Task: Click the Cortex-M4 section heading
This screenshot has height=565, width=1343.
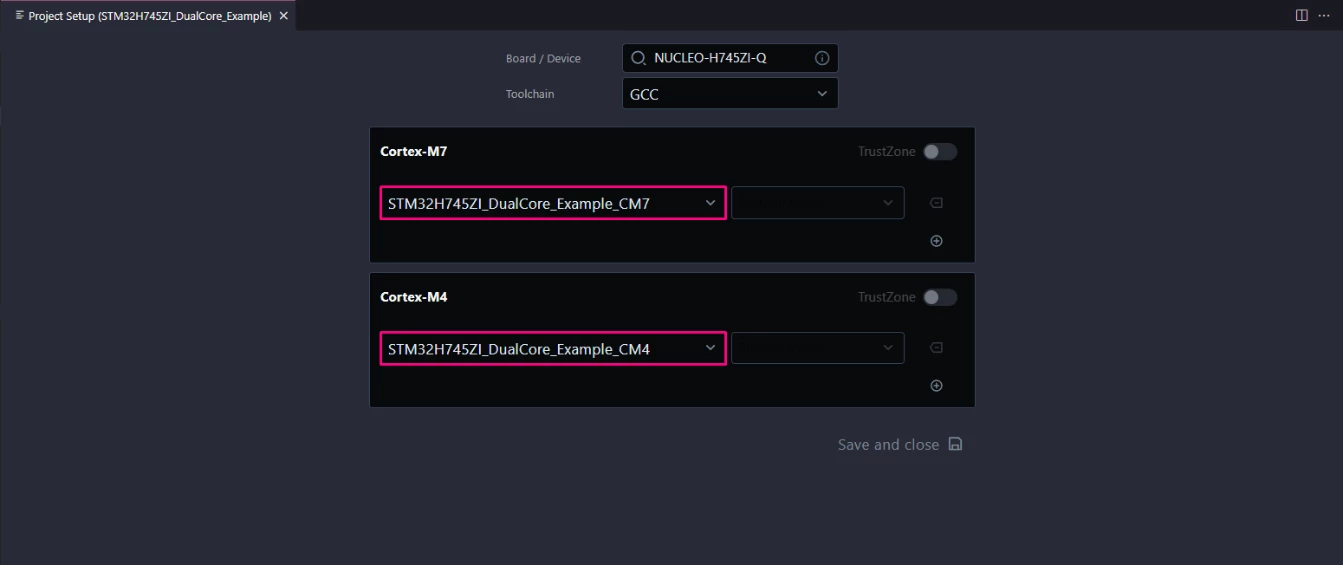Action: tap(414, 297)
